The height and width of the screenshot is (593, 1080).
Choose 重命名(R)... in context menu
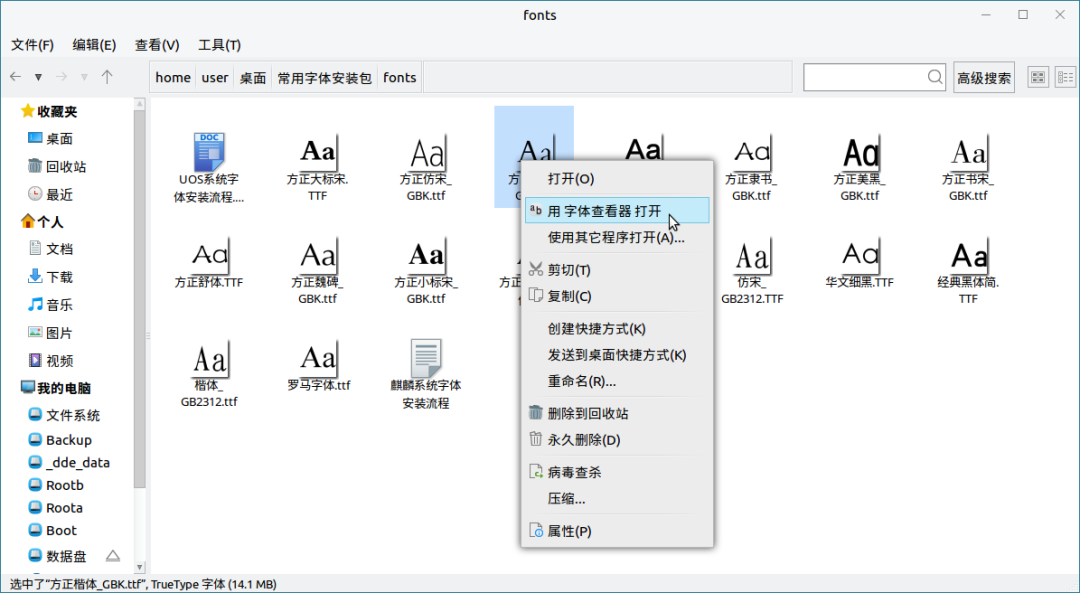(617, 381)
